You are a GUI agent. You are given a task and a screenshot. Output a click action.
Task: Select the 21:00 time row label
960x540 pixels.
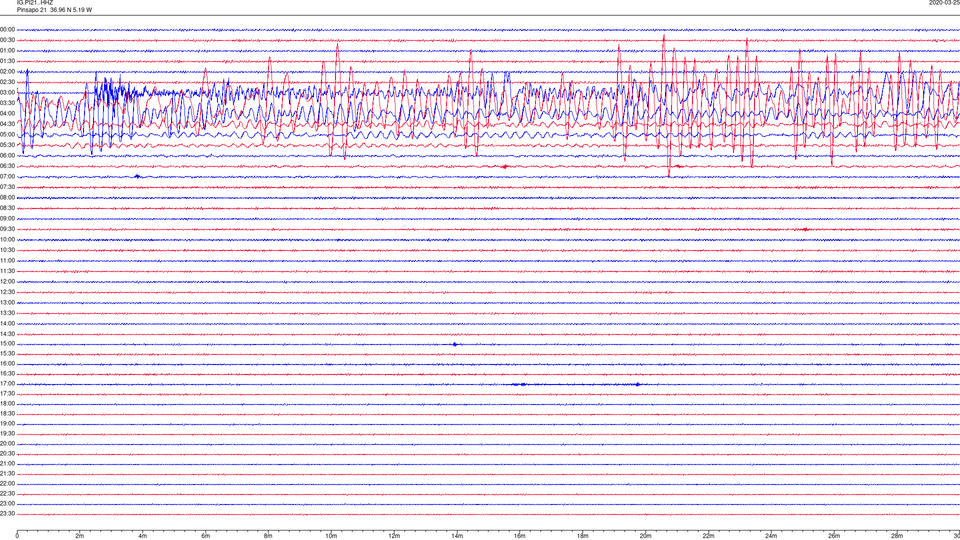7,464
